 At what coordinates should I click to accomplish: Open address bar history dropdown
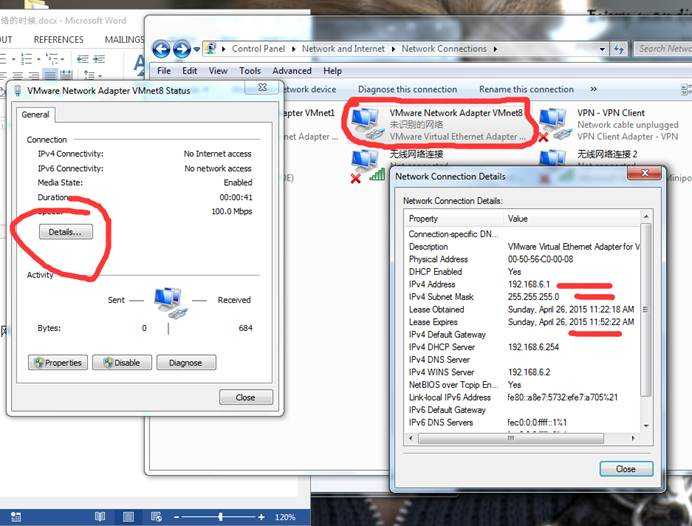tap(602, 49)
